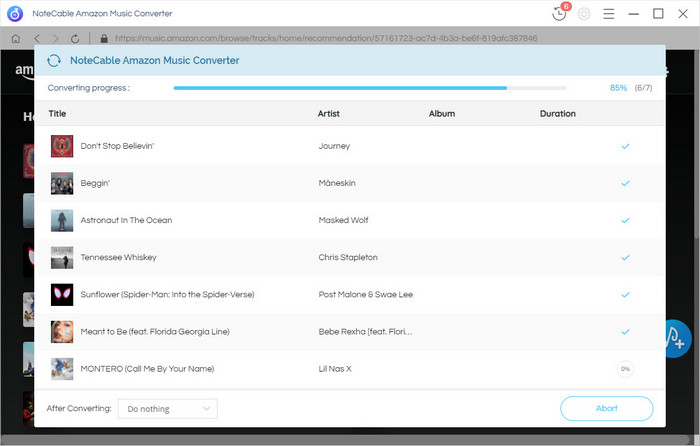Click artist Bebe Rexha

pyautogui.click(x=365, y=332)
